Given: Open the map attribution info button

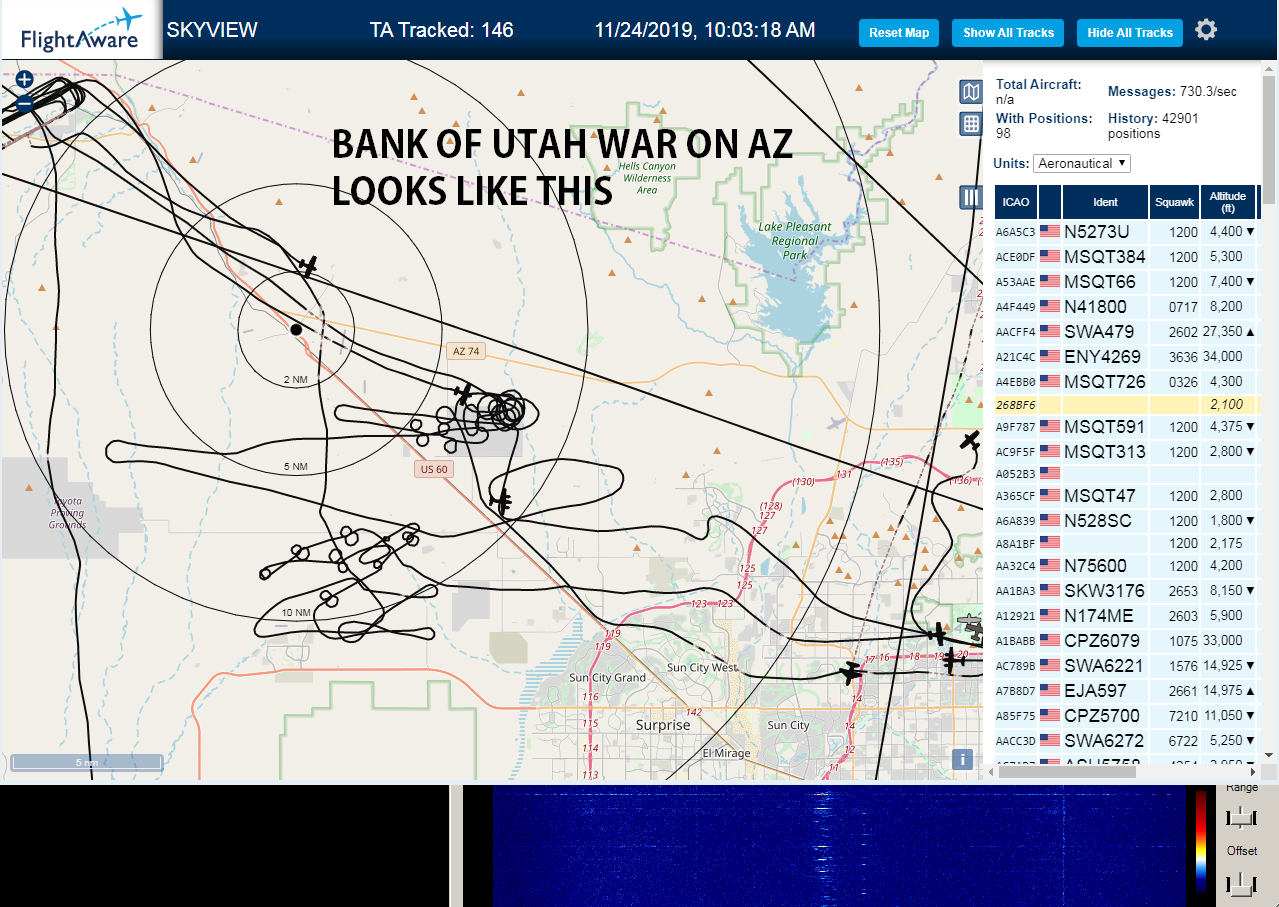Looking at the screenshot, I should pyautogui.click(x=962, y=759).
